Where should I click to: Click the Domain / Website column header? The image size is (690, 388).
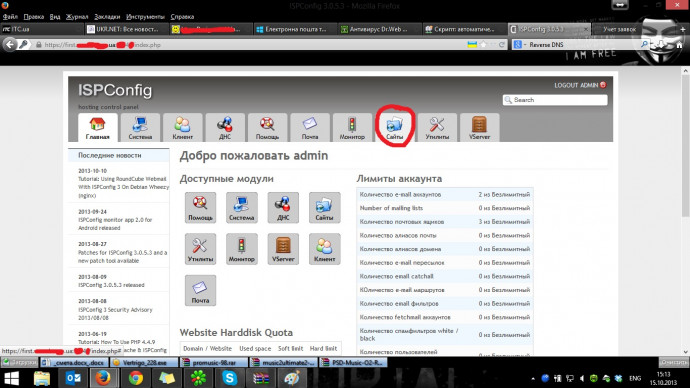(207, 348)
